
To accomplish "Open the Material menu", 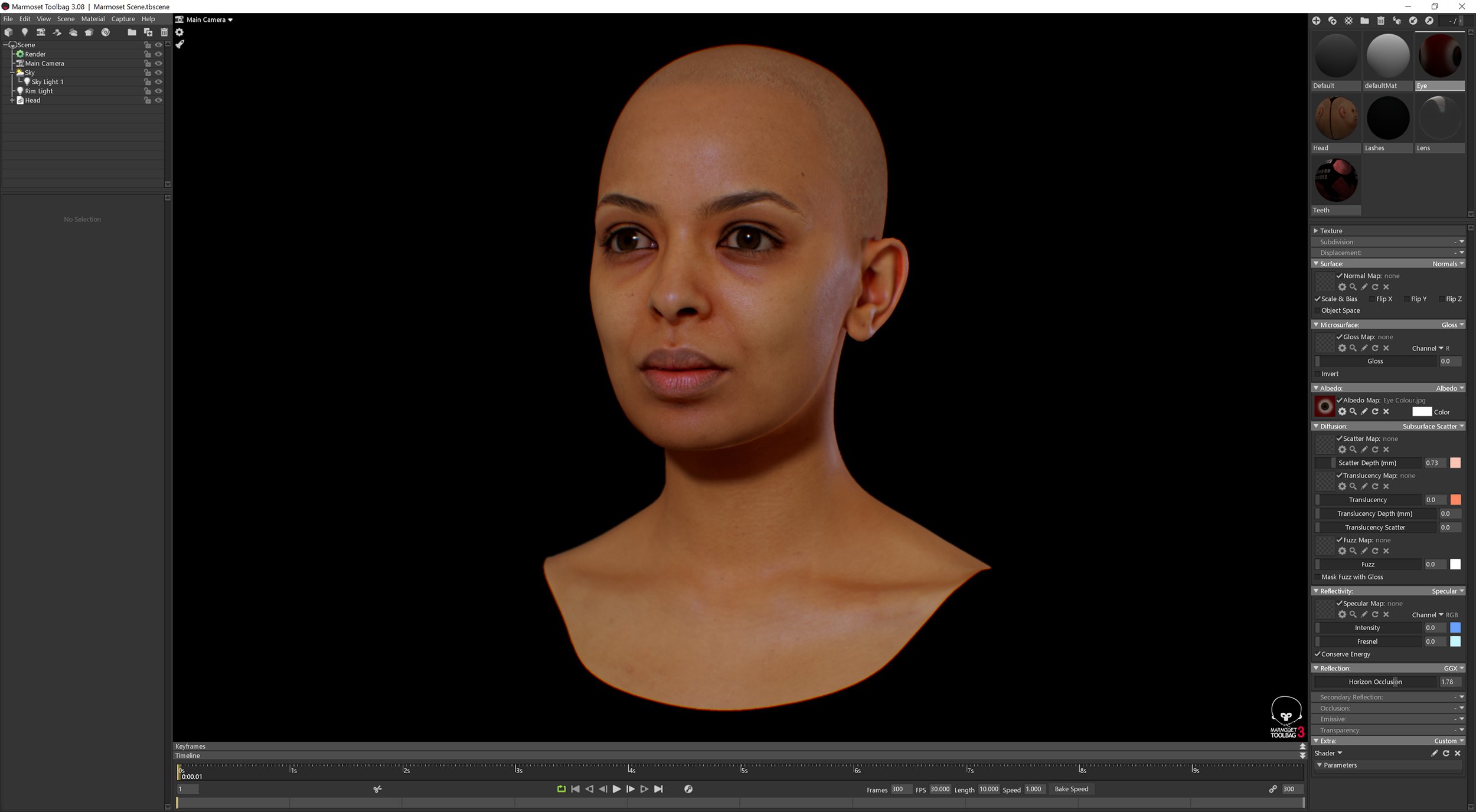I will [x=93, y=18].
